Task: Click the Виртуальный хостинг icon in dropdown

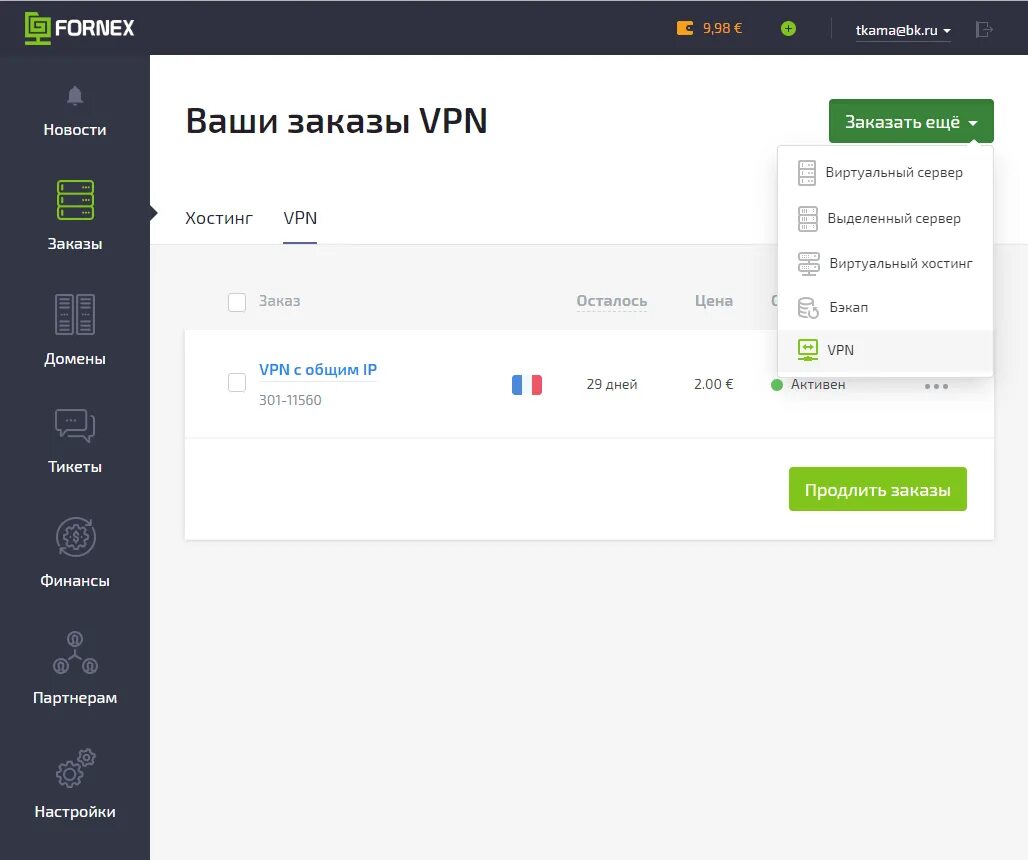Action: 808,264
